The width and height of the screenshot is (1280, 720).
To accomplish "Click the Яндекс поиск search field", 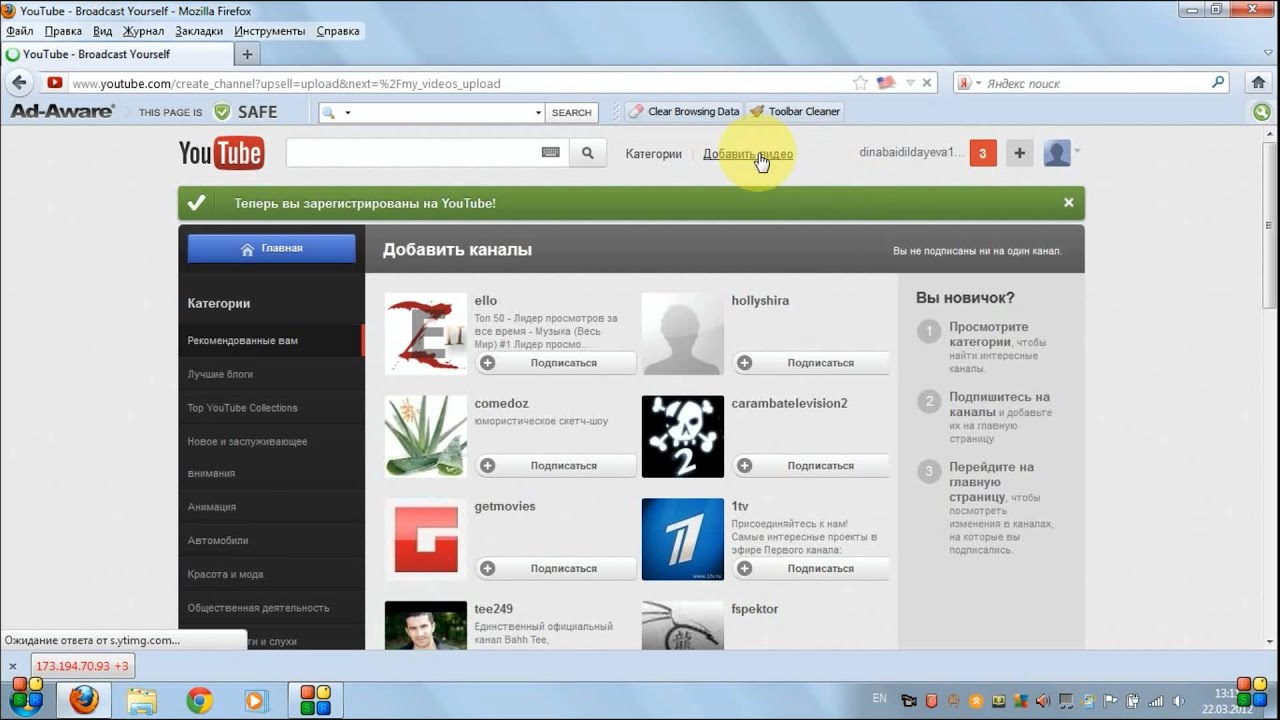I will pyautogui.click(x=1095, y=83).
